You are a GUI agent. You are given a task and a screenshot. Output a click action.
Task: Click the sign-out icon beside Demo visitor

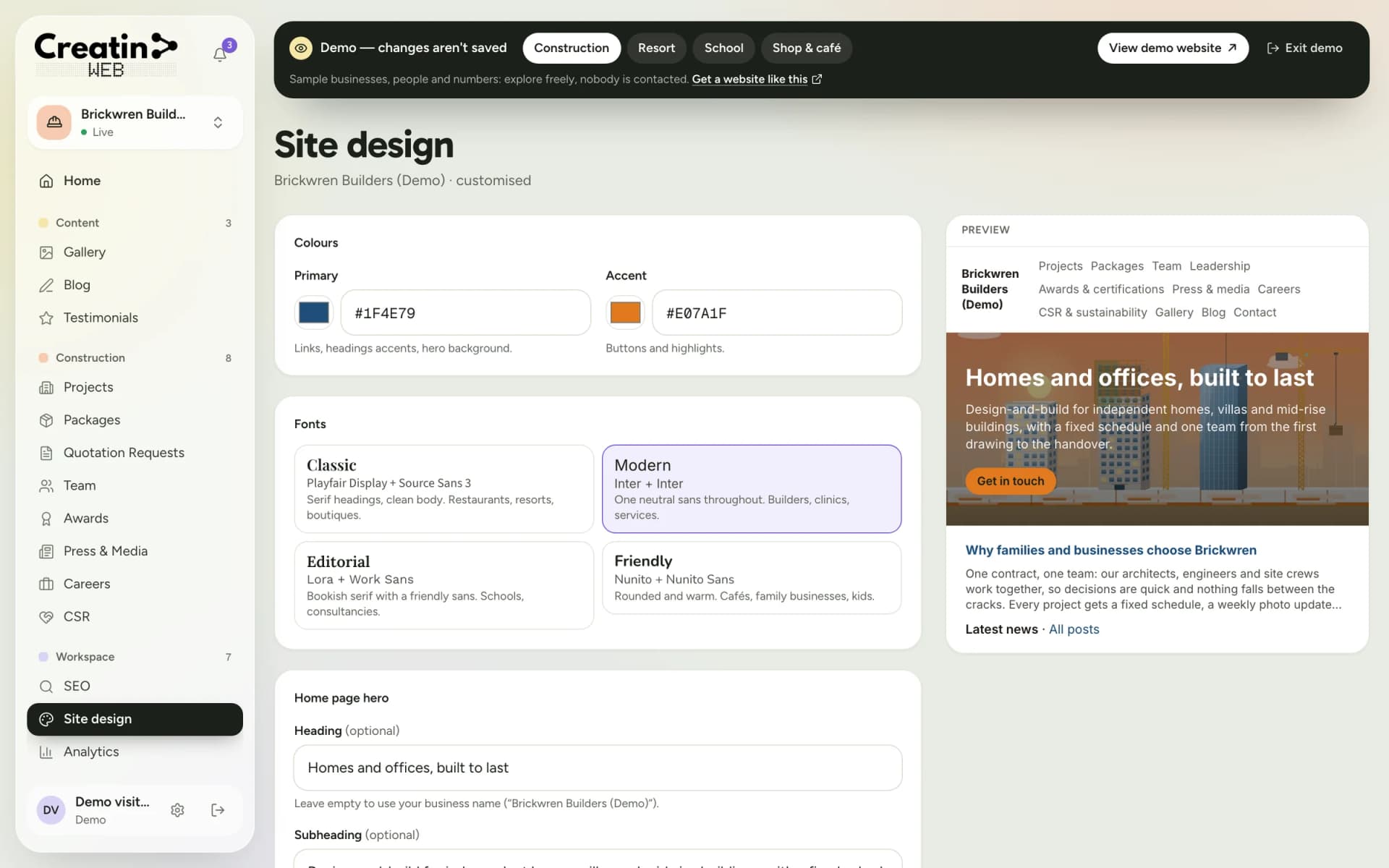coord(218,810)
